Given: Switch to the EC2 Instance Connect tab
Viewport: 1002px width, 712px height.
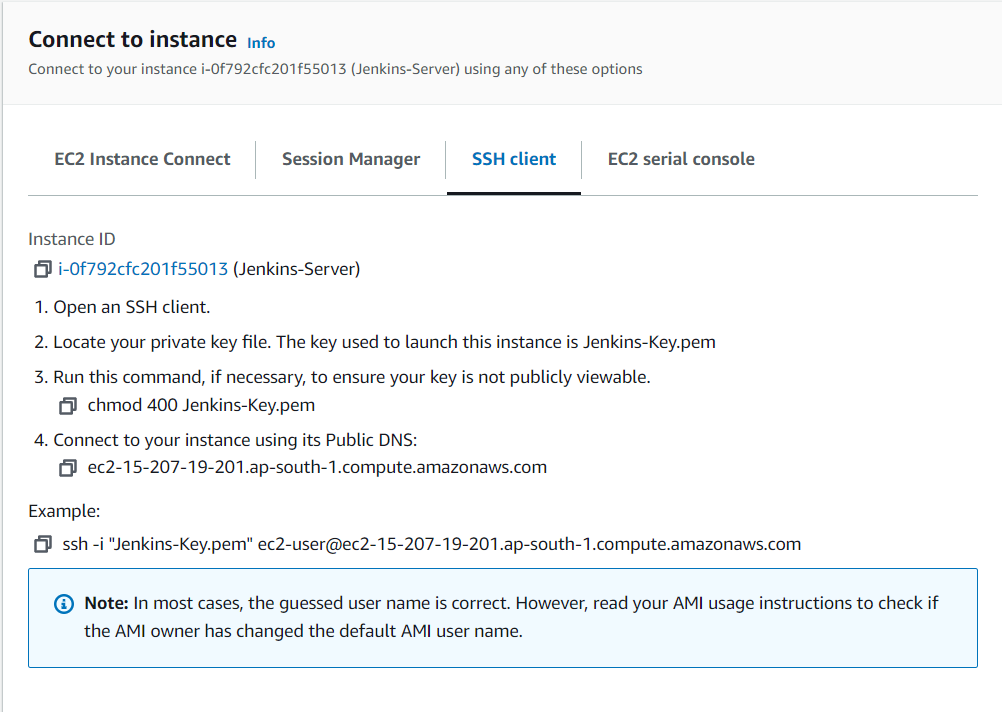Looking at the screenshot, I should tap(142, 159).
